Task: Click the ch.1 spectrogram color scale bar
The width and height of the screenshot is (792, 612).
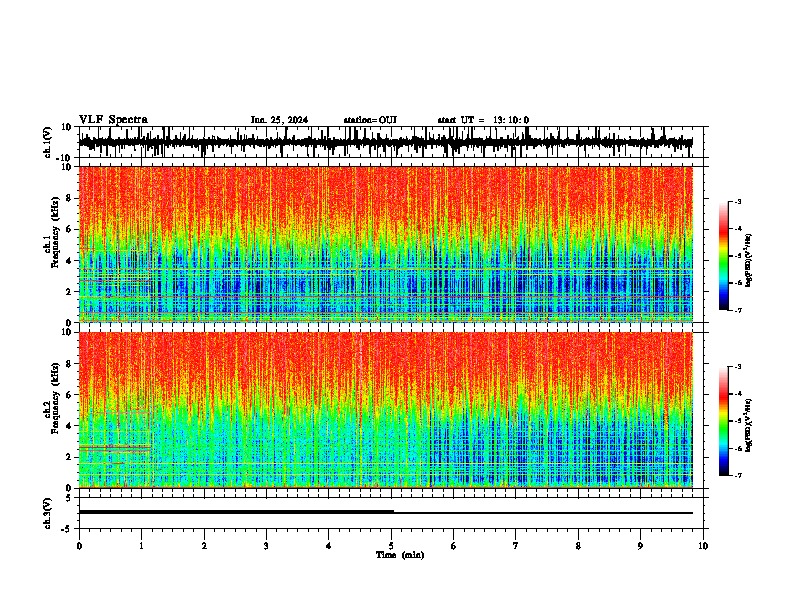Action: click(724, 256)
